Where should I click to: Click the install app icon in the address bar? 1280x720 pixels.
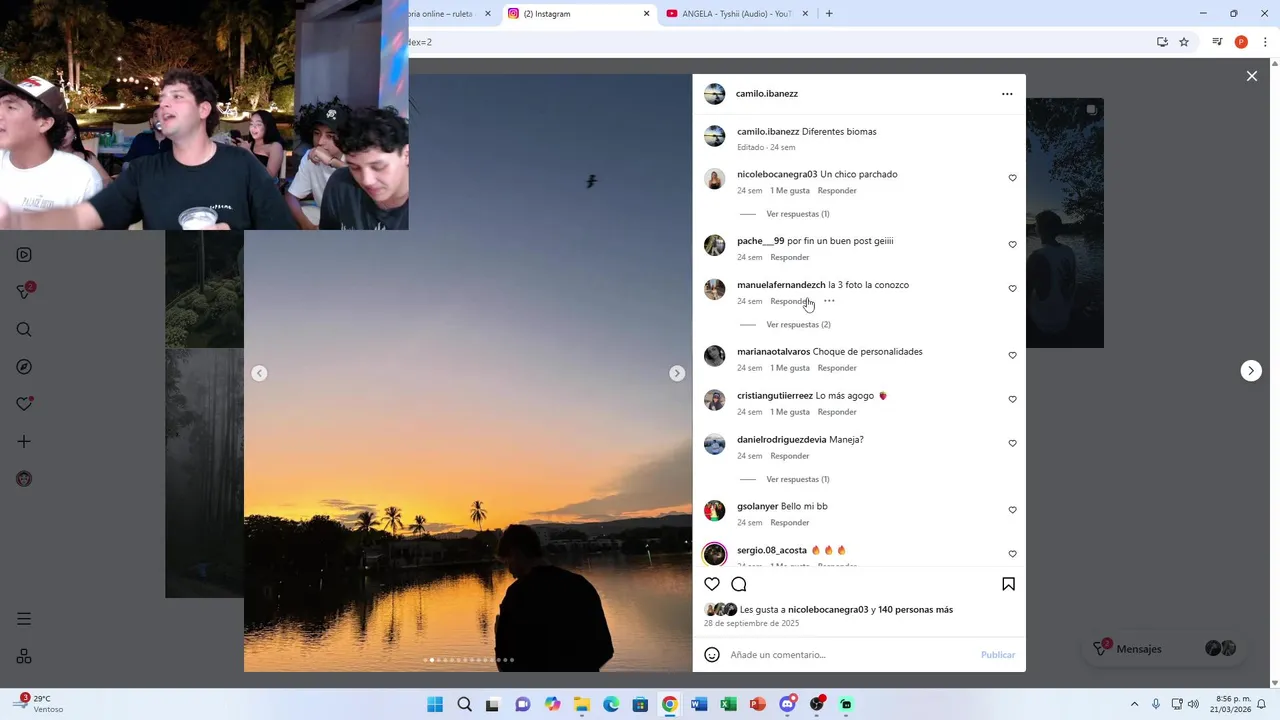(1162, 42)
